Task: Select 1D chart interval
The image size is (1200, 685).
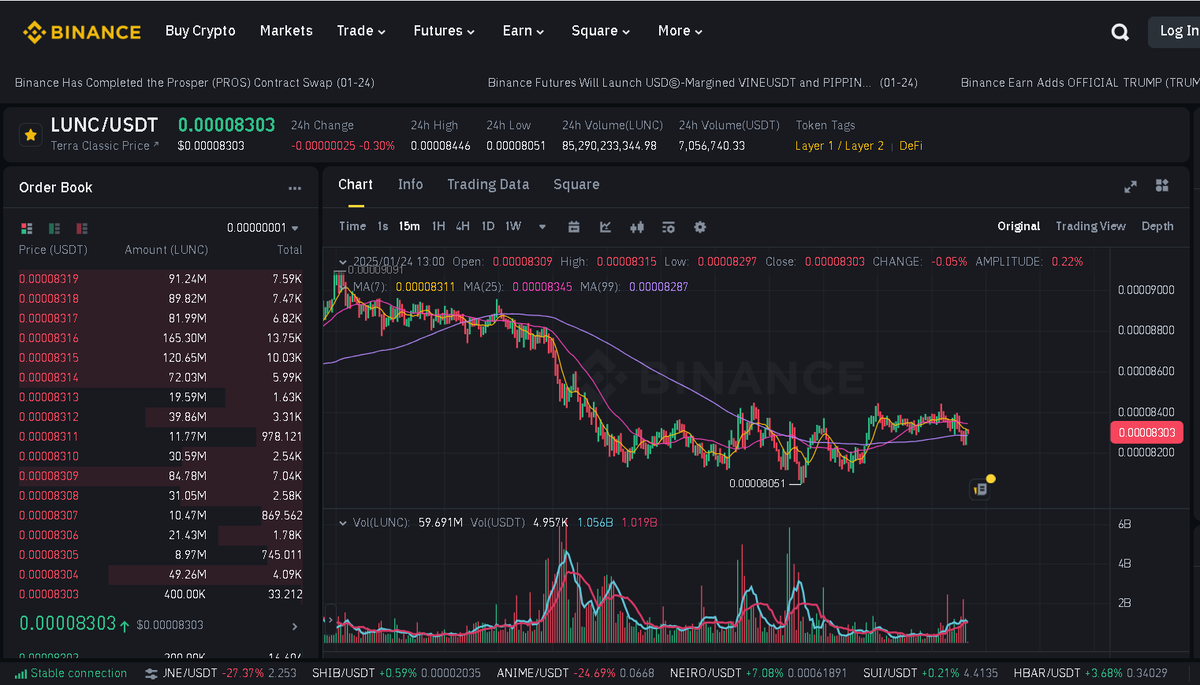Action: tap(488, 226)
